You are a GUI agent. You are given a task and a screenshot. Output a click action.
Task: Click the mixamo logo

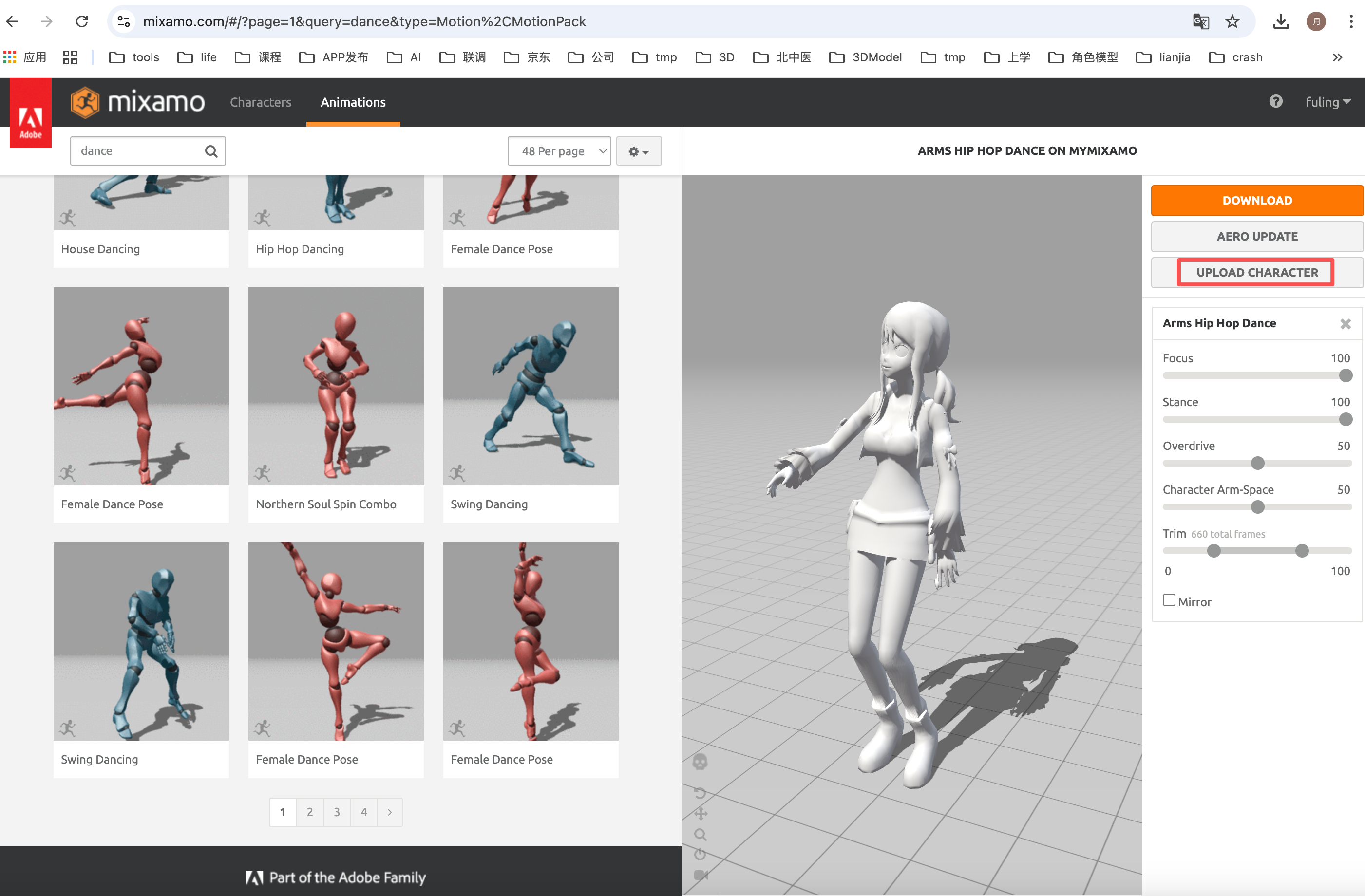[x=138, y=102]
